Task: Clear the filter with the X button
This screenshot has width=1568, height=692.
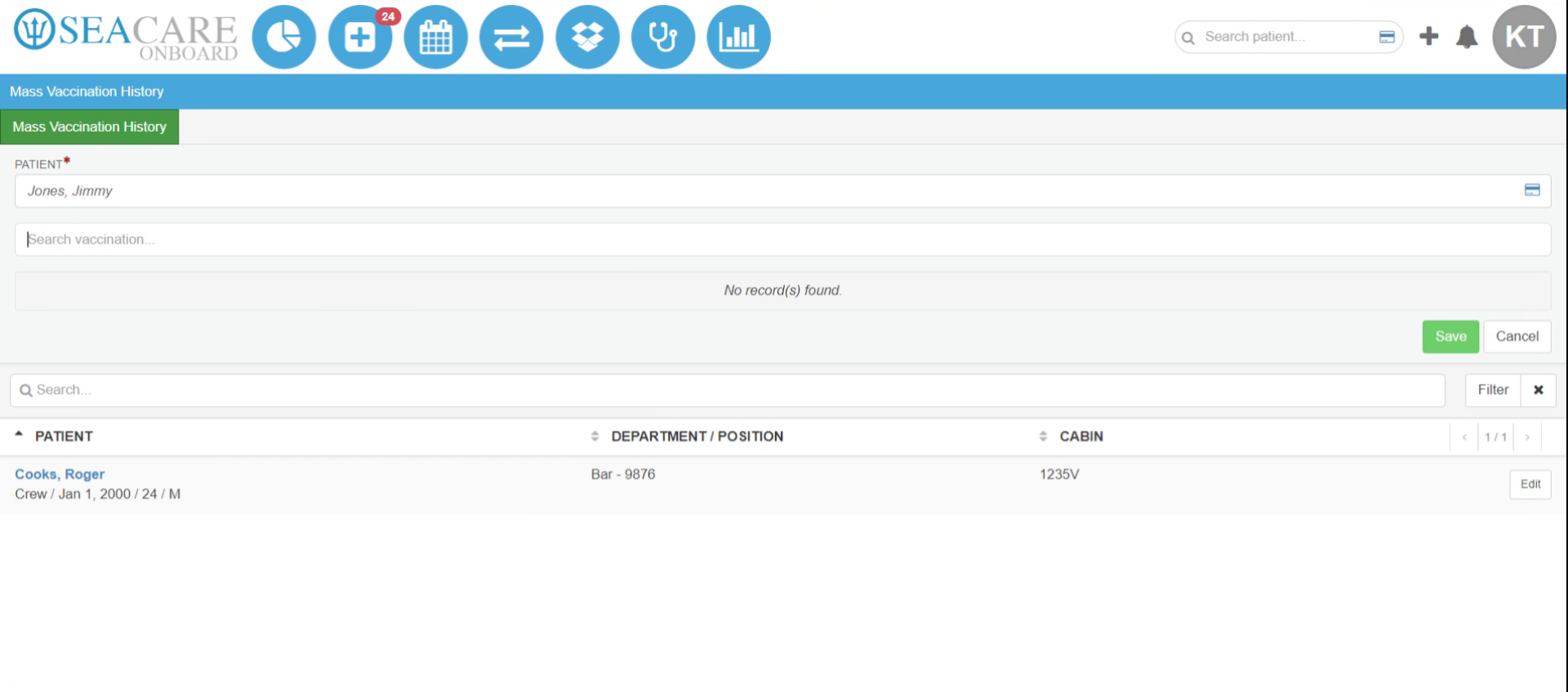Action: click(1539, 390)
